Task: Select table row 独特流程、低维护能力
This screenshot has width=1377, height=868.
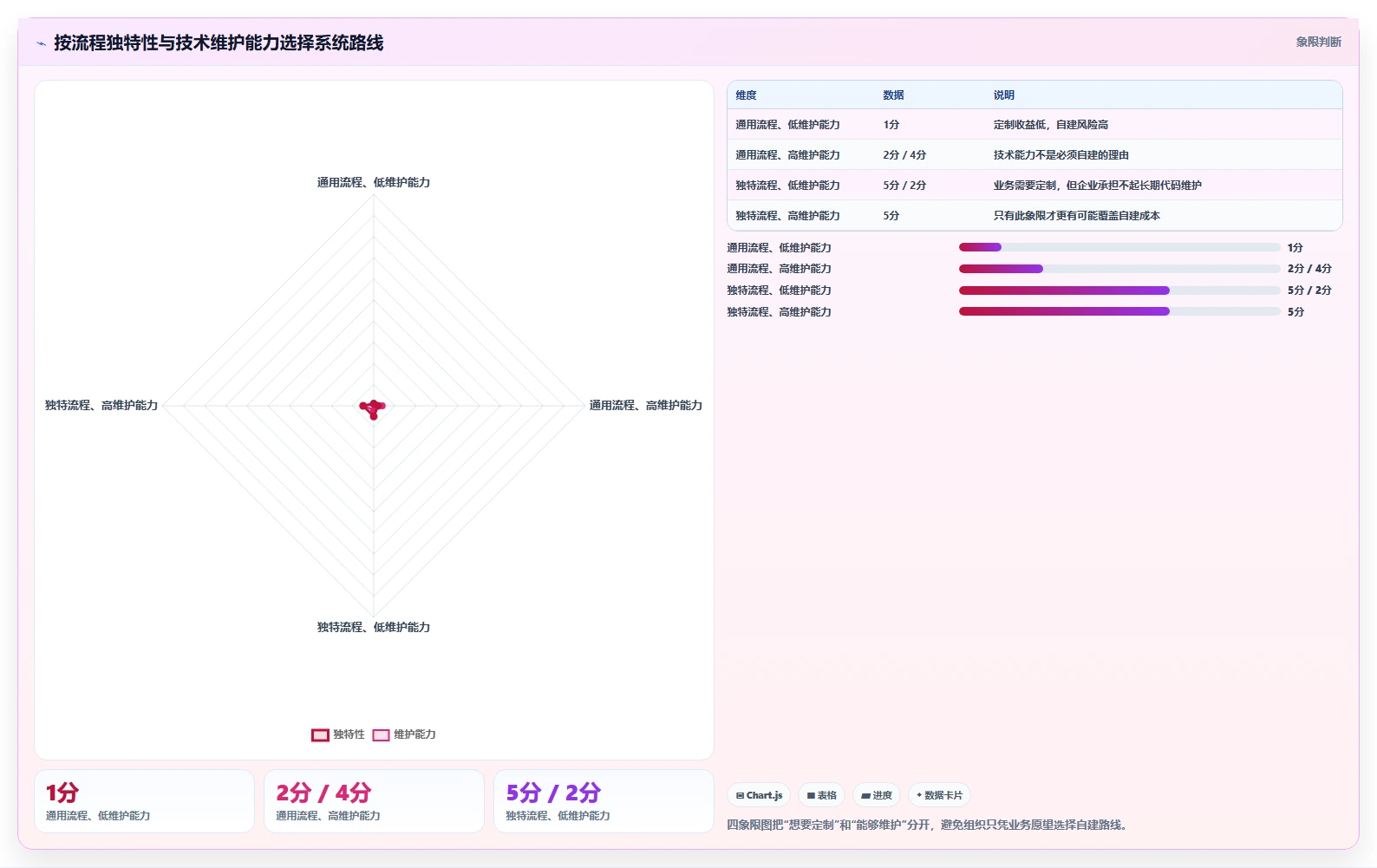Action: [1034, 186]
